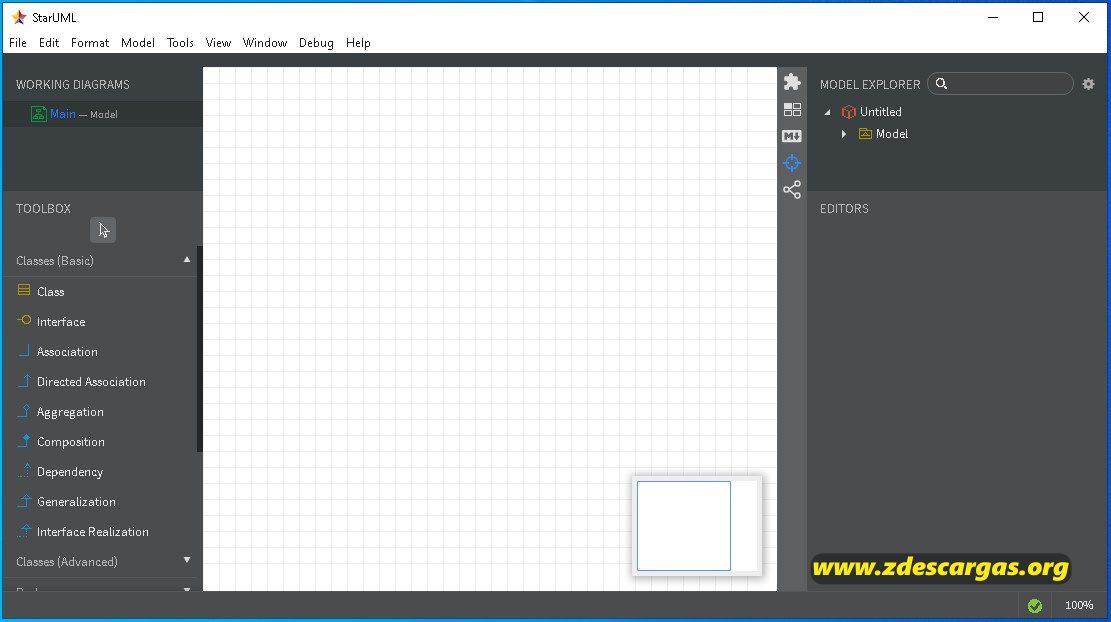The width and height of the screenshot is (1111, 622).
Task: Open the diagram thumbnails grid icon
Action: [792, 109]
